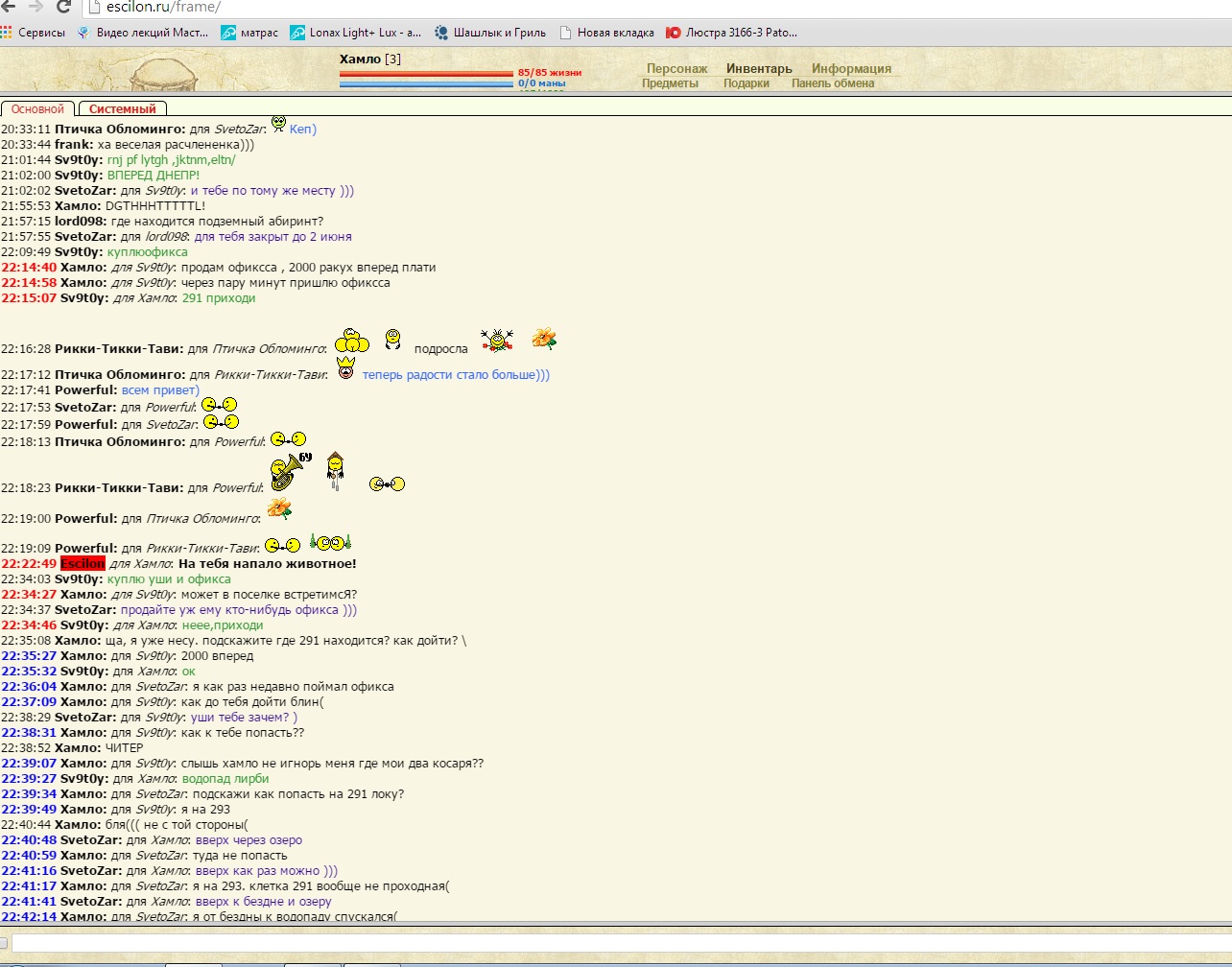Open the Люстра 3166-3 bookmark
1232x967 pixels.
(732, 32)
